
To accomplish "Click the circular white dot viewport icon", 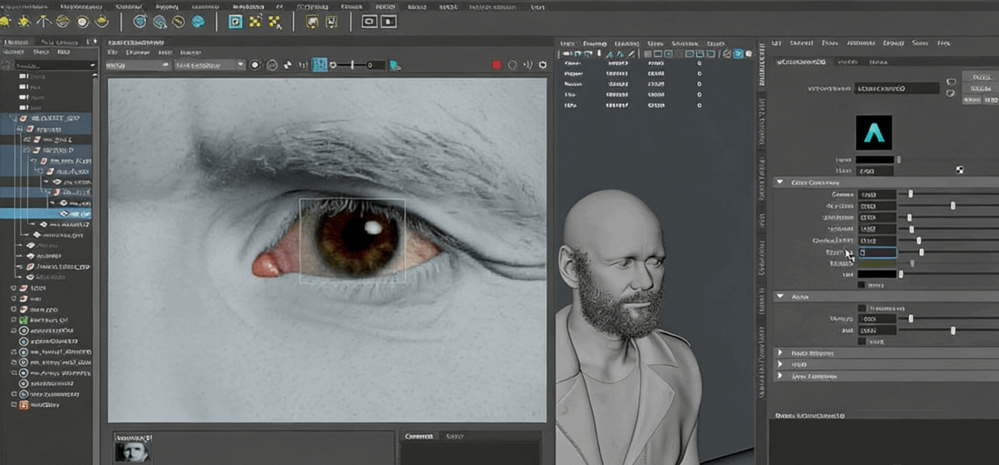I will (255, 65).
